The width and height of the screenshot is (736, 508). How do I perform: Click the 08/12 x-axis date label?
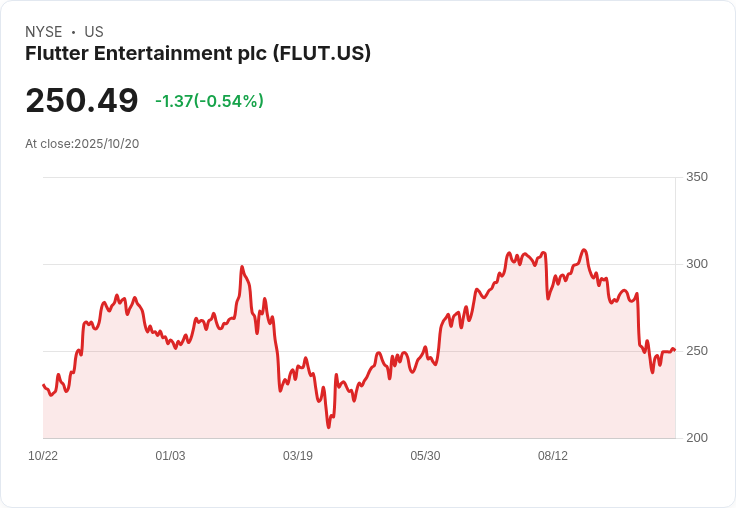coord(553,456)
